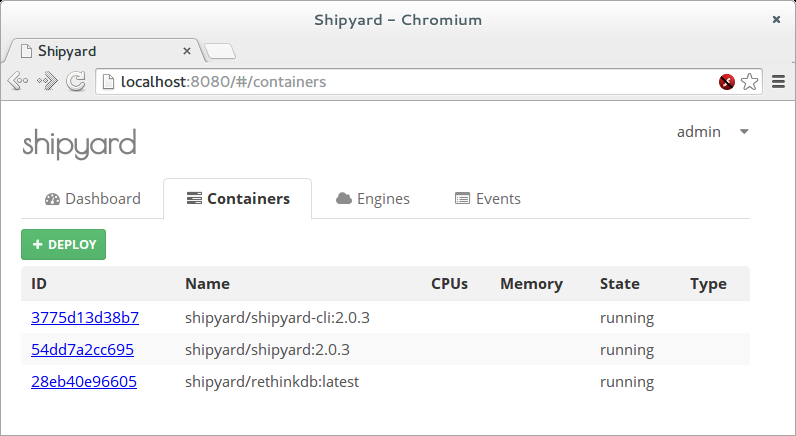Bookmark this page with the star icon
Screen dimensions: 796x436
coord(750,82)
